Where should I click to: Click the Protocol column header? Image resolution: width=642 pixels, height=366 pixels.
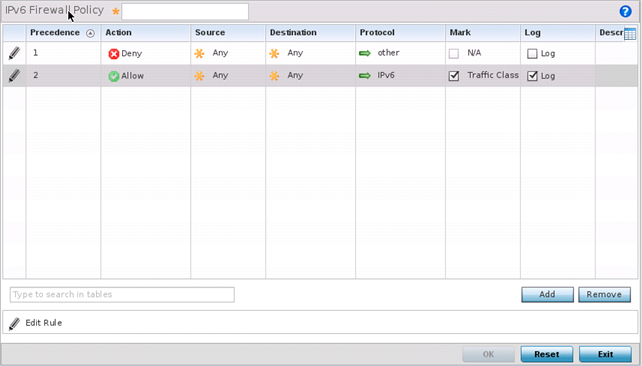pos(400,33)
